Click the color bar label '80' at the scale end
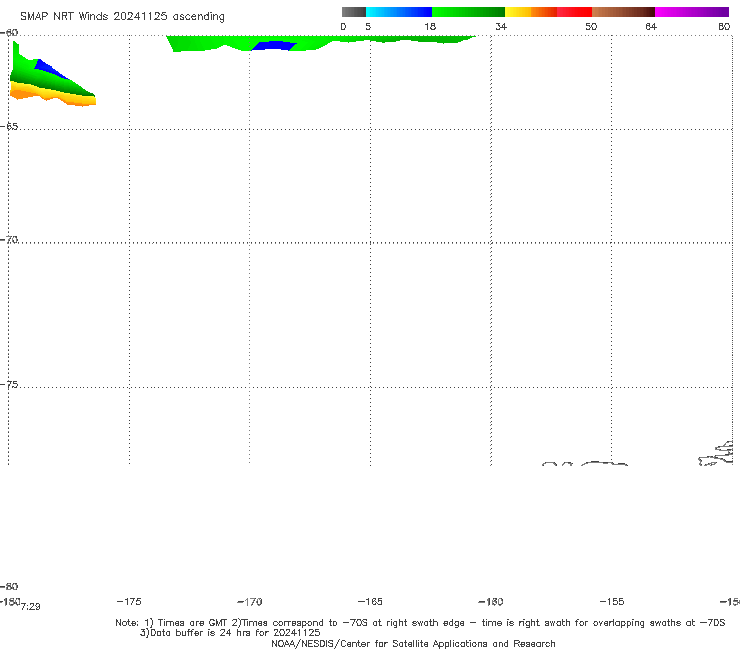The image size is (740, 650). pyautogui.click(x=724, y=27)
